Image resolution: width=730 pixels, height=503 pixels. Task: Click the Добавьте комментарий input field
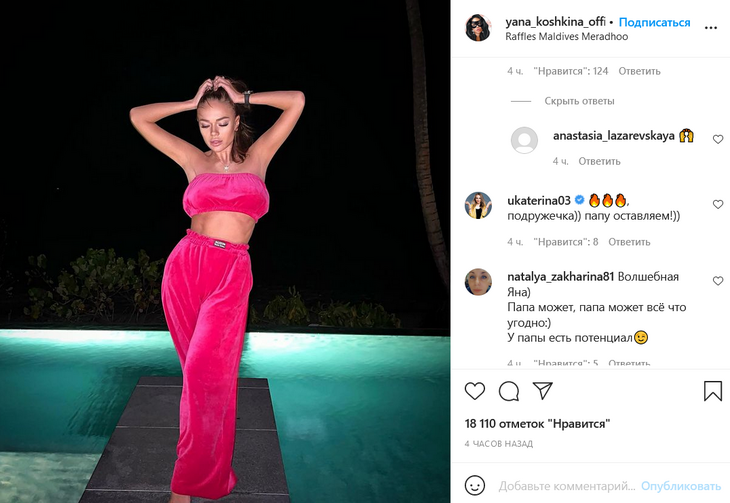pos(567,486)
